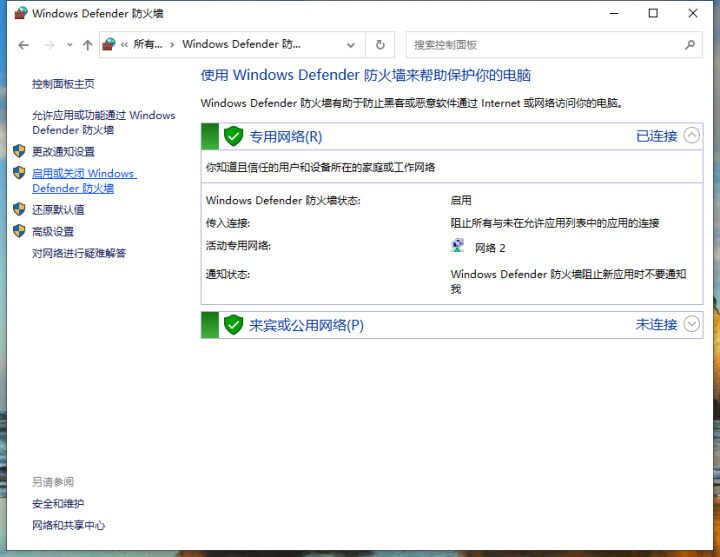720x557 pixels.
Task: Expand the address bar history dropdown
Action: (351, 45)
